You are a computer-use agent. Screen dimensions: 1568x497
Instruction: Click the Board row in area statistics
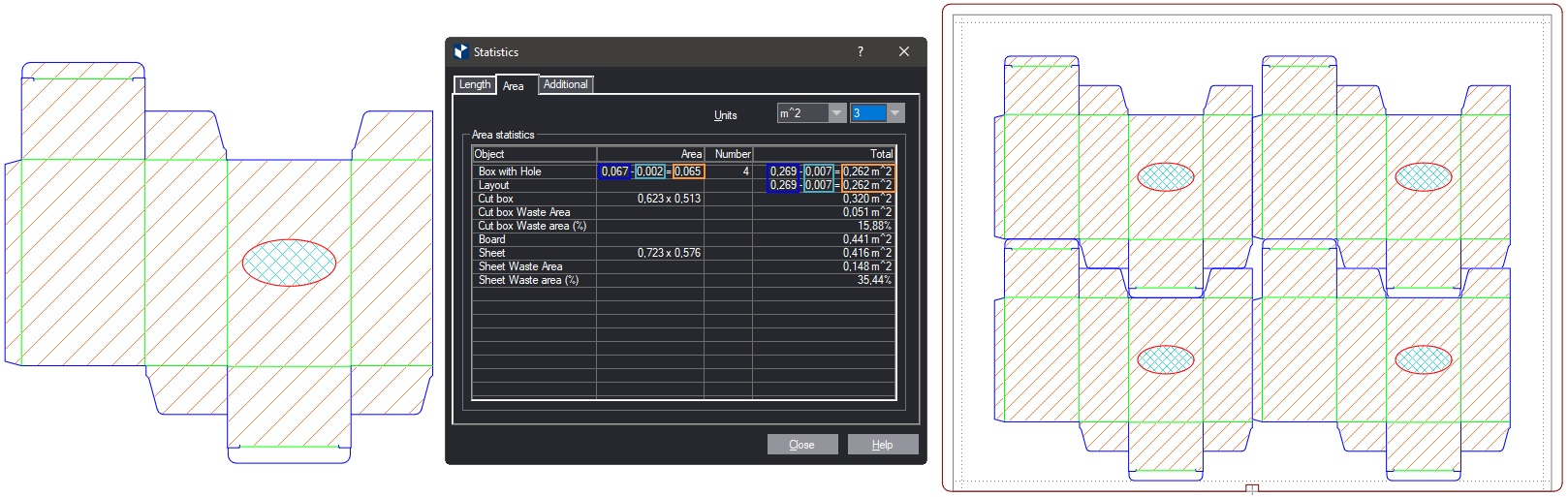point(492,239)
